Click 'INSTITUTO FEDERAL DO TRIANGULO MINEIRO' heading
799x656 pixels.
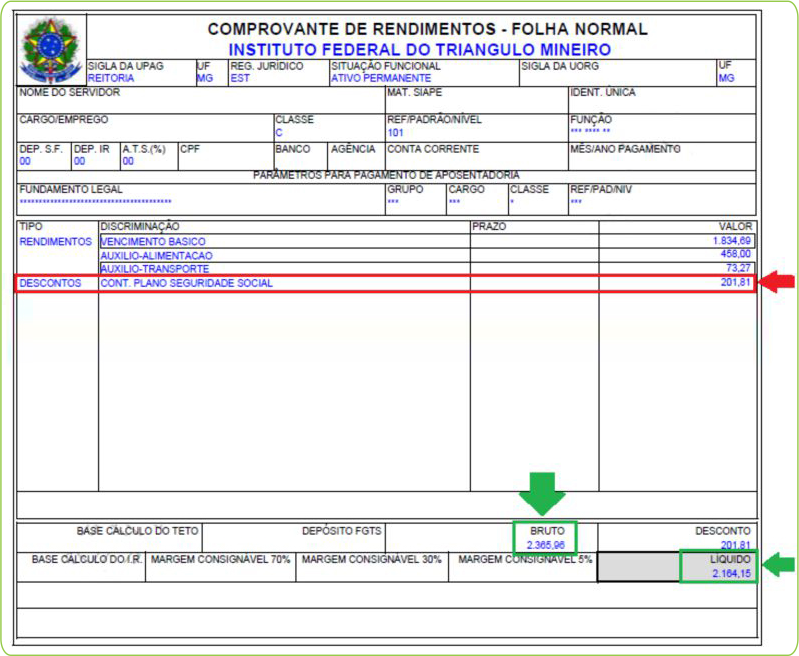point(420,50)
